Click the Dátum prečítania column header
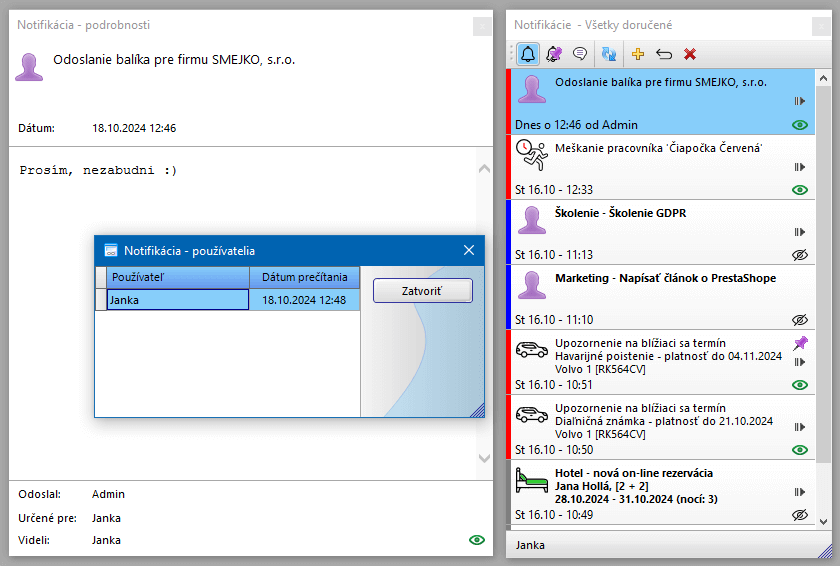840x566 pixels. tap(304, 277)
